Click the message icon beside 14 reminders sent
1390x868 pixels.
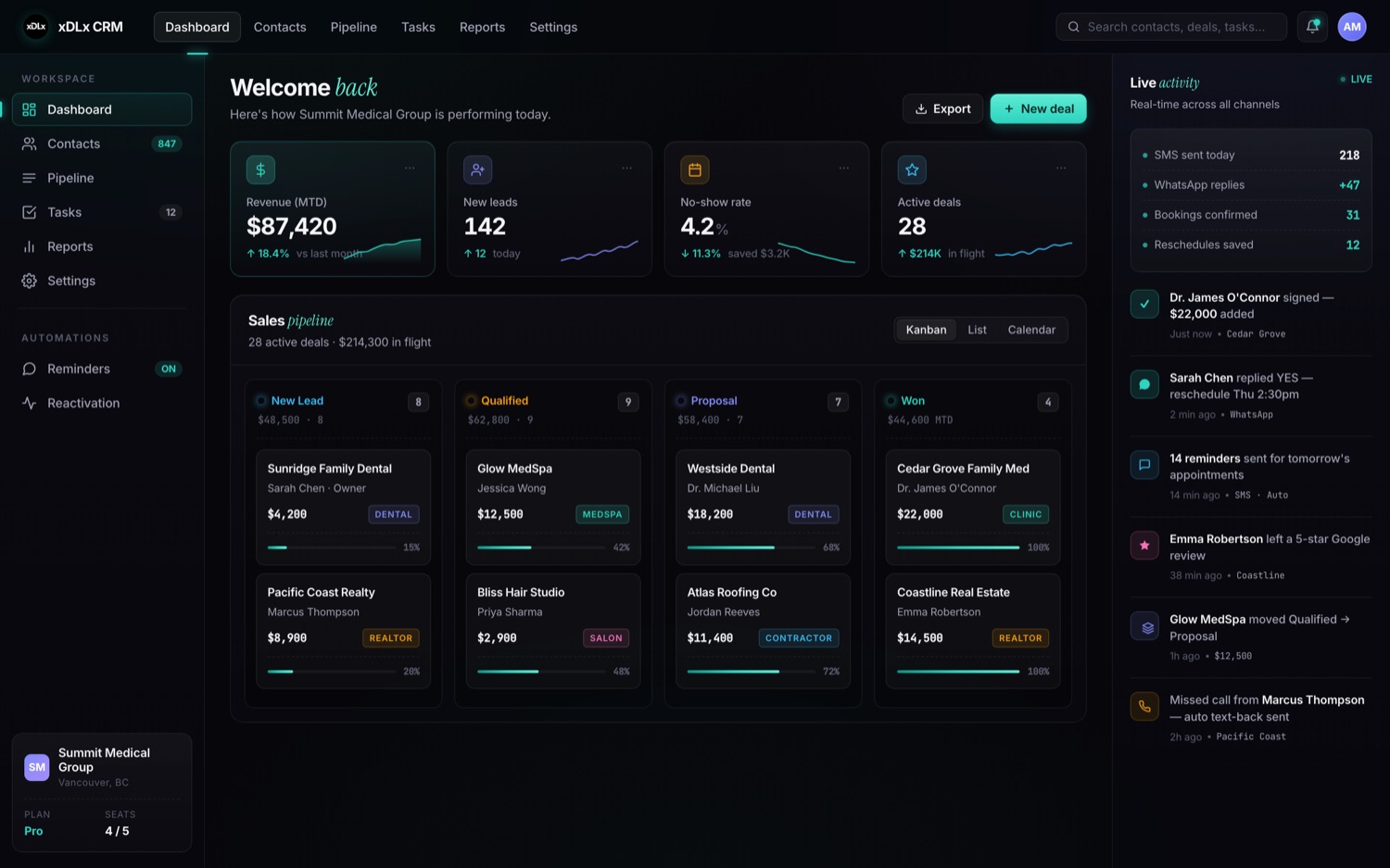[1144, 465]
